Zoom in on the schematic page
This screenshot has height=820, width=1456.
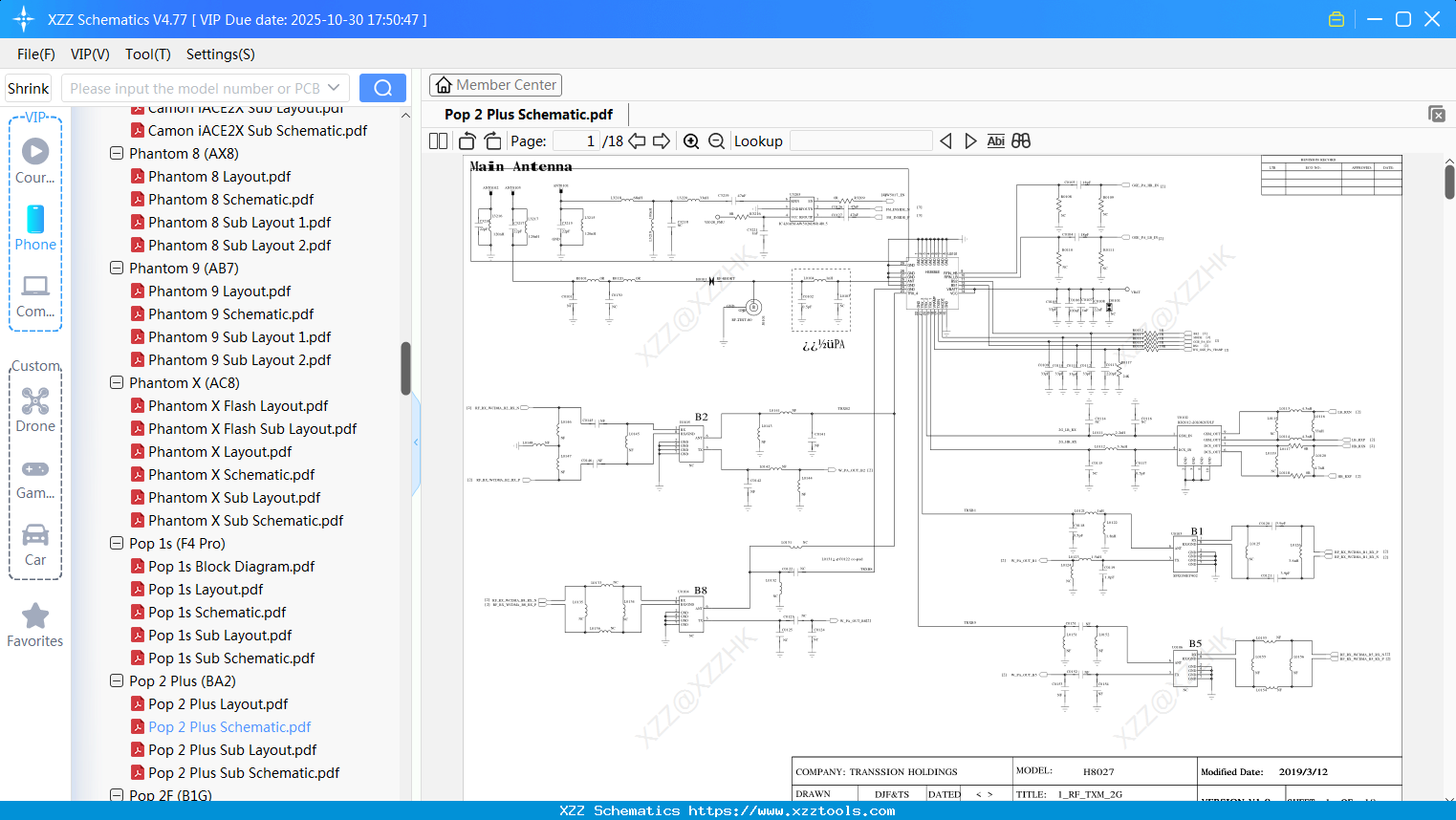[690, 140]
